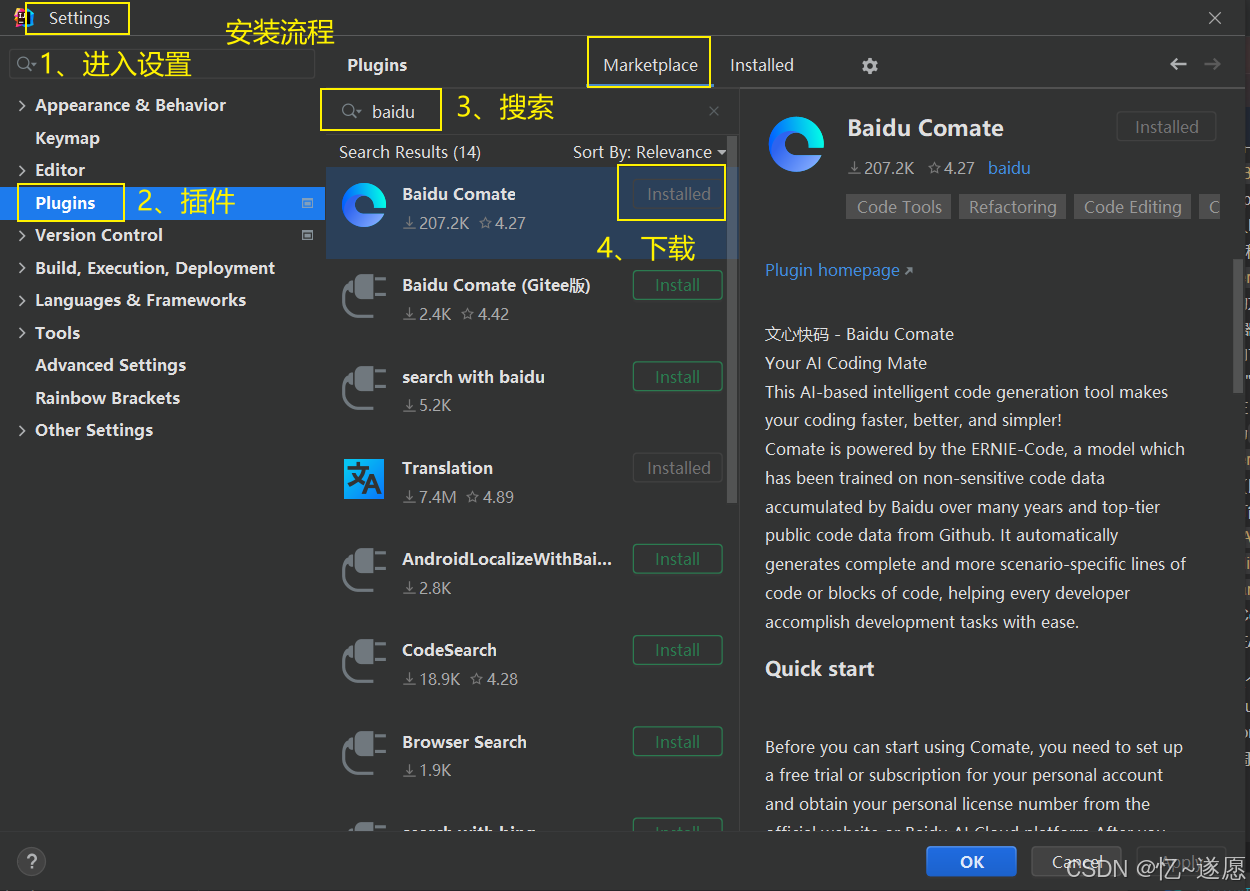Confirm with the OK button
The width and height of the screenshot is (1250, 891).
click(971, 862)
